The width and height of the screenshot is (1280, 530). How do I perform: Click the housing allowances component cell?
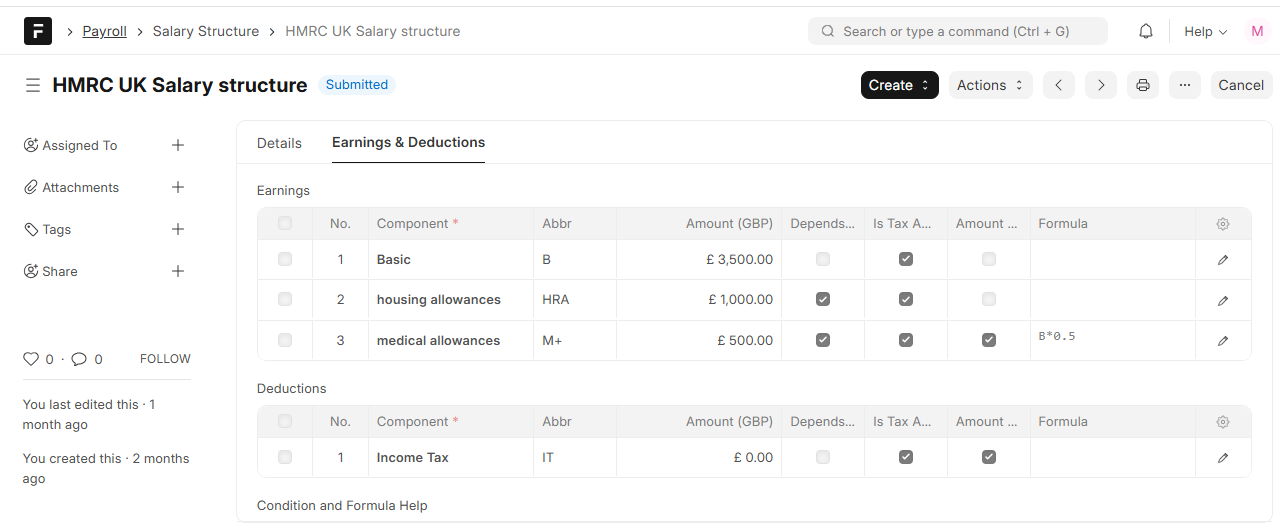(451, 300)
